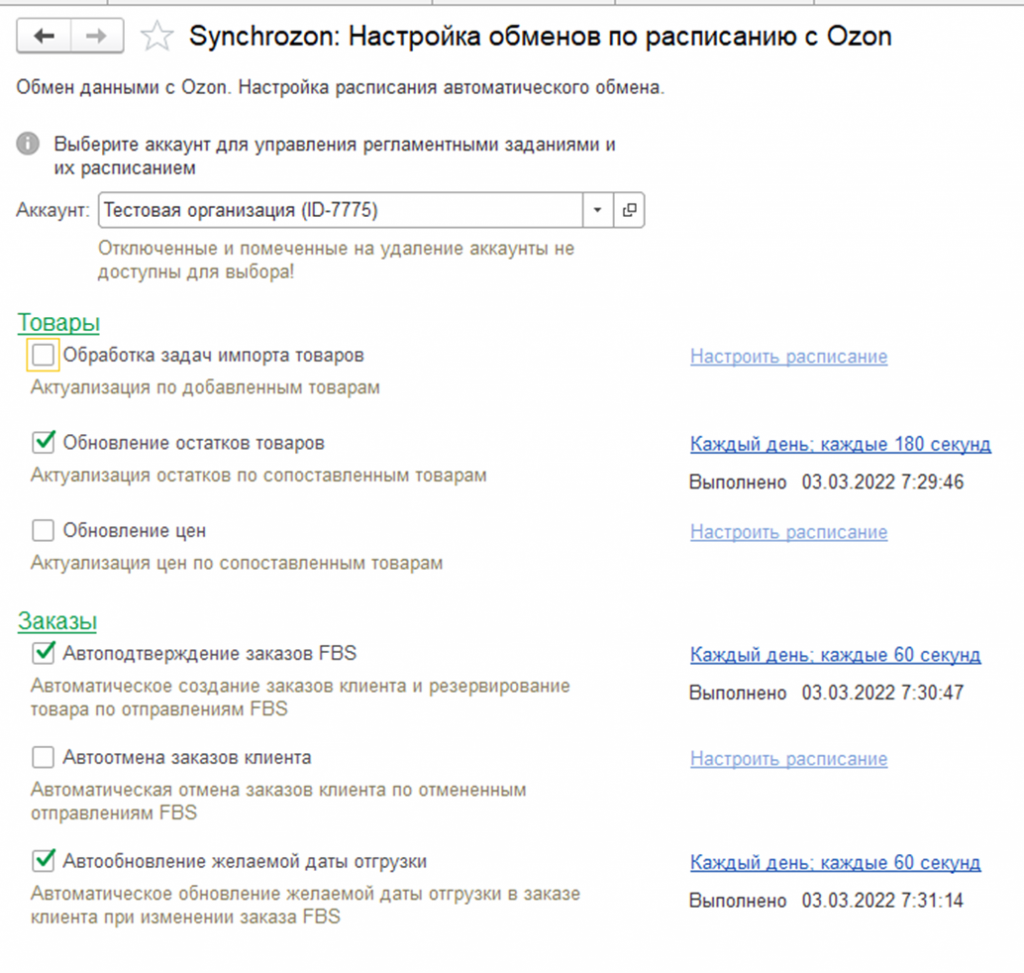Enable Обновление цен checkbox
Image resolution: width=1024 pixels, height=973 pixels.
pos(43,530)
